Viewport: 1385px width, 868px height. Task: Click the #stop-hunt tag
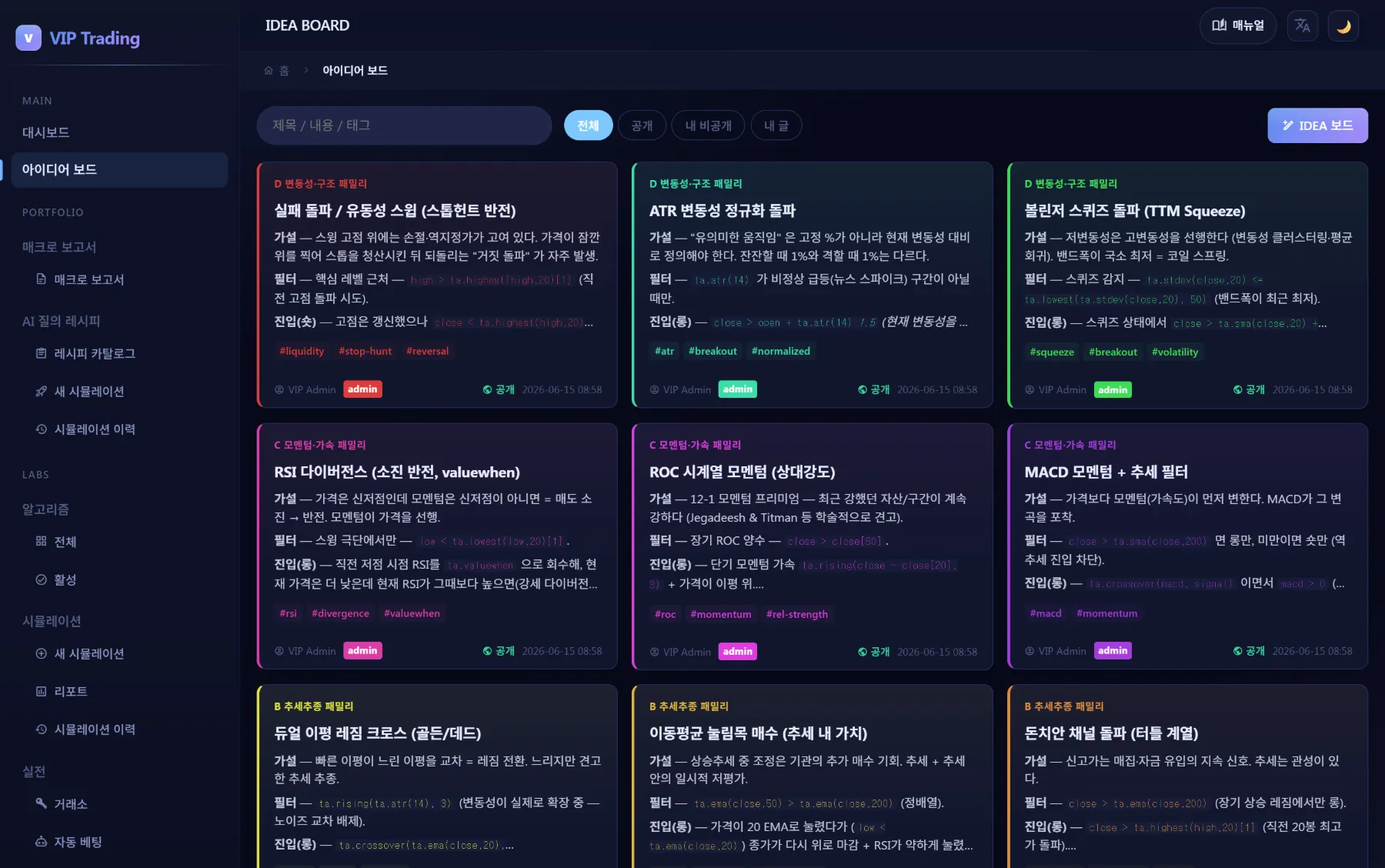click(365, 352)
